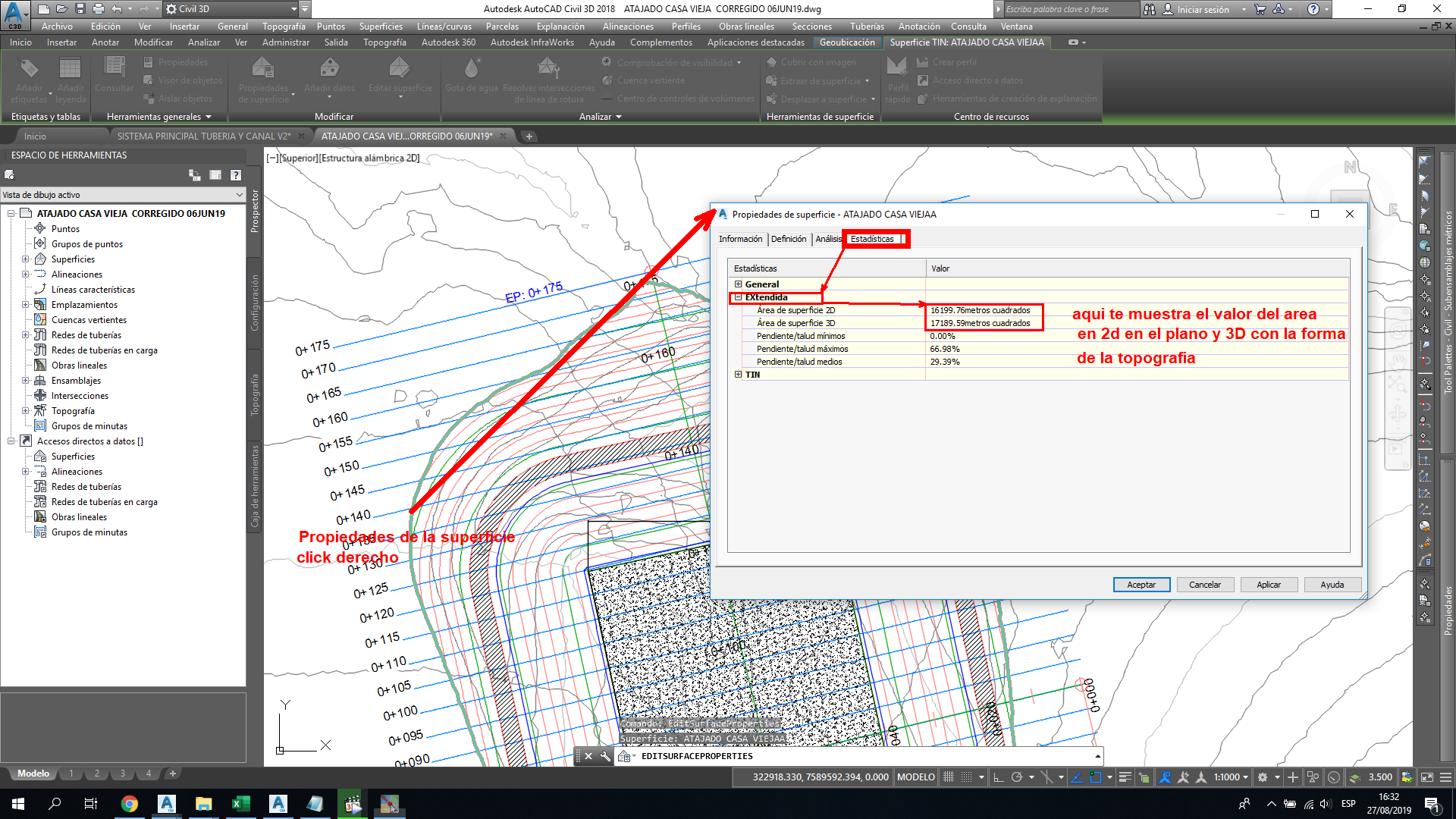Open the Topografía menu in menu bar
Screen dimensions: 1456x819
[x=284, y=27]
